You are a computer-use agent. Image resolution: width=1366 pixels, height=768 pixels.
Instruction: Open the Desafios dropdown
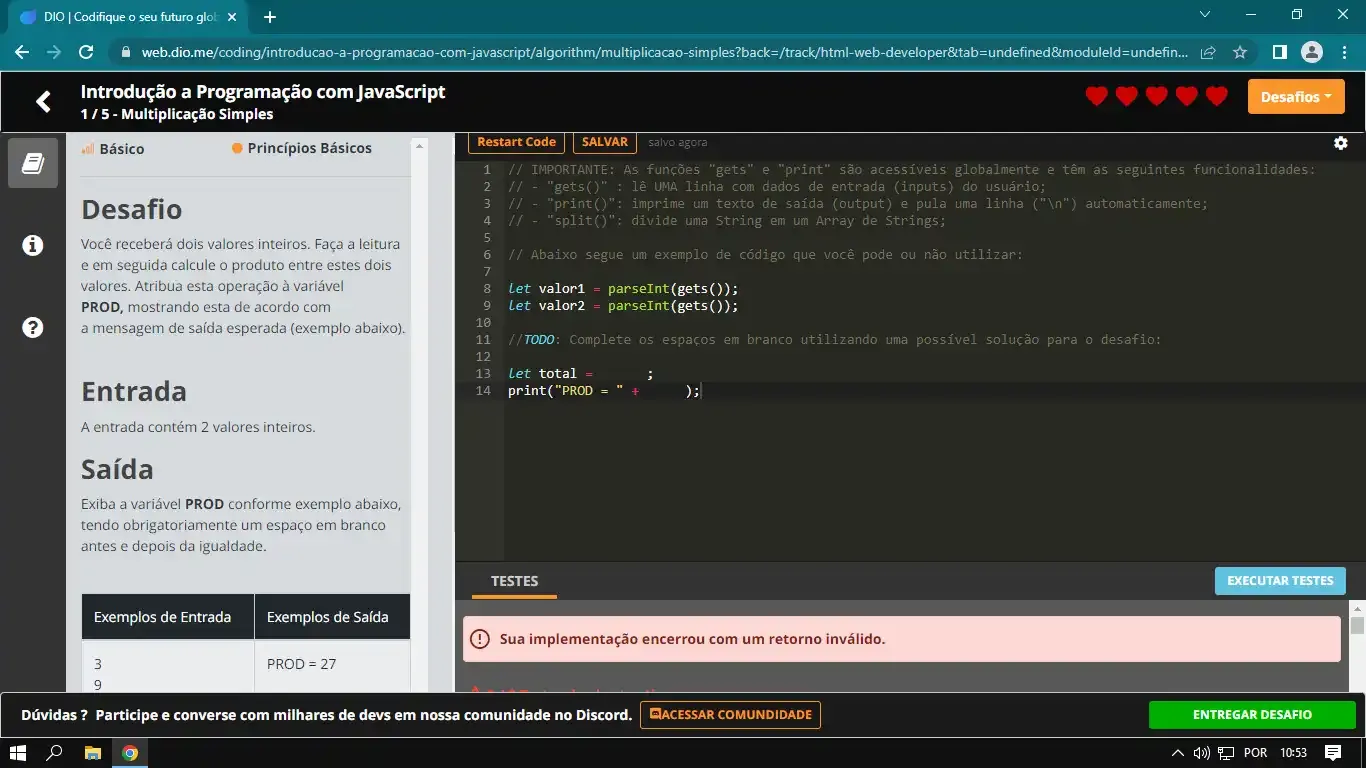coord(1296,97)
